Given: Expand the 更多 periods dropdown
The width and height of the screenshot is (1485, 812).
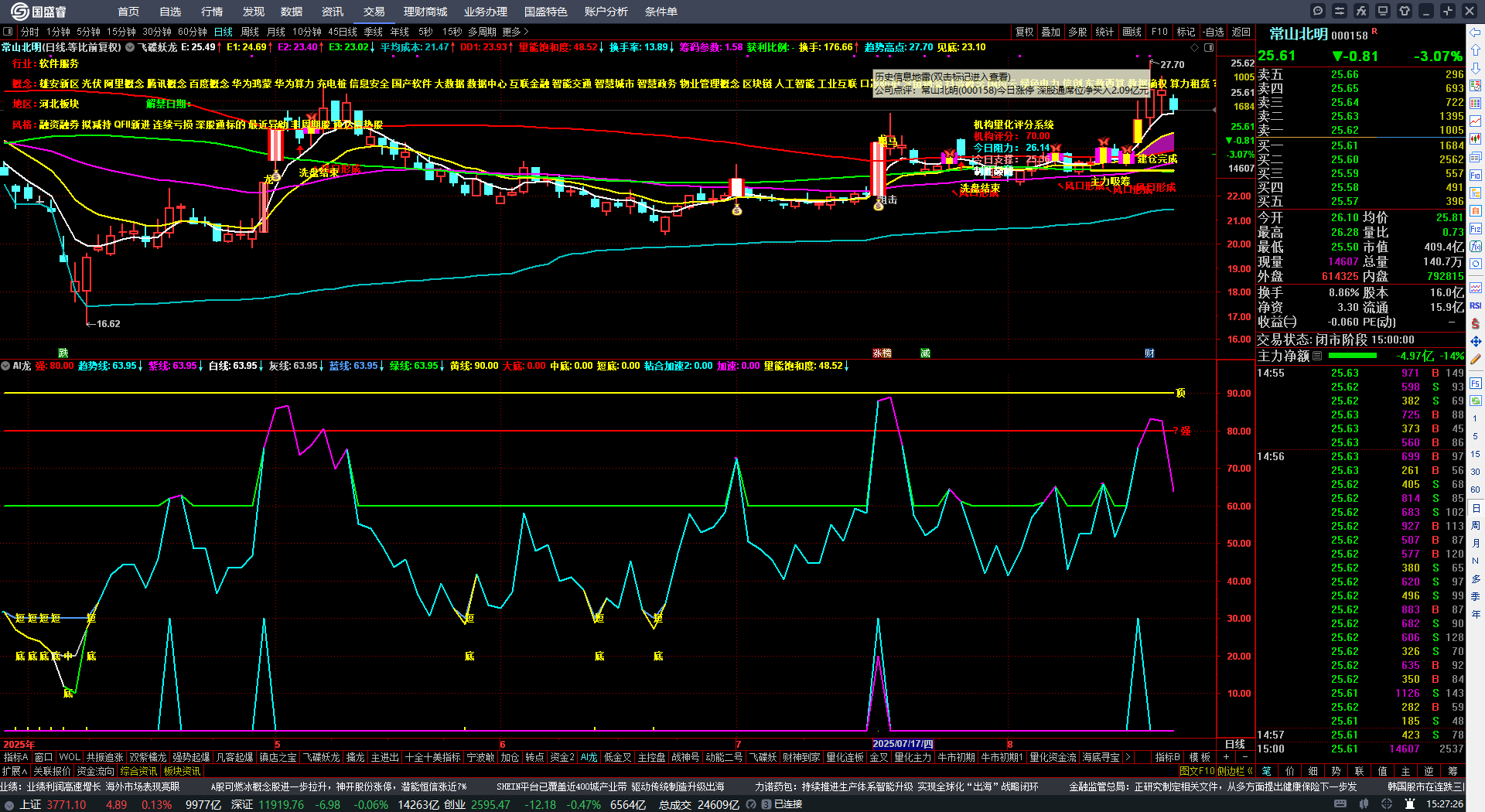Looking at the screenshot, I should 515,32.
